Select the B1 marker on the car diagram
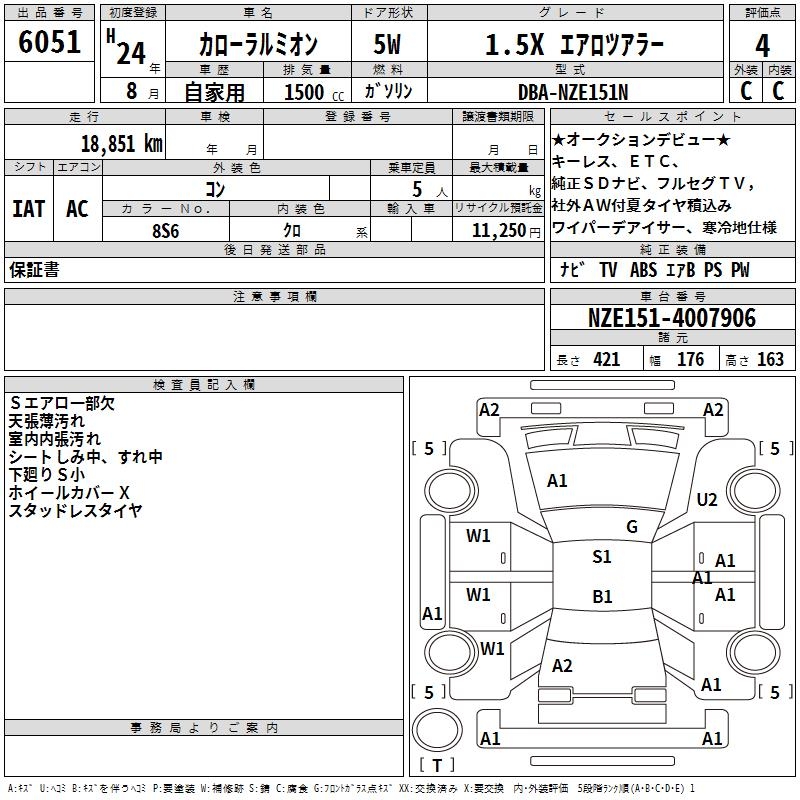This screenshot has height=800, width=800. click(x=601, y=597)
